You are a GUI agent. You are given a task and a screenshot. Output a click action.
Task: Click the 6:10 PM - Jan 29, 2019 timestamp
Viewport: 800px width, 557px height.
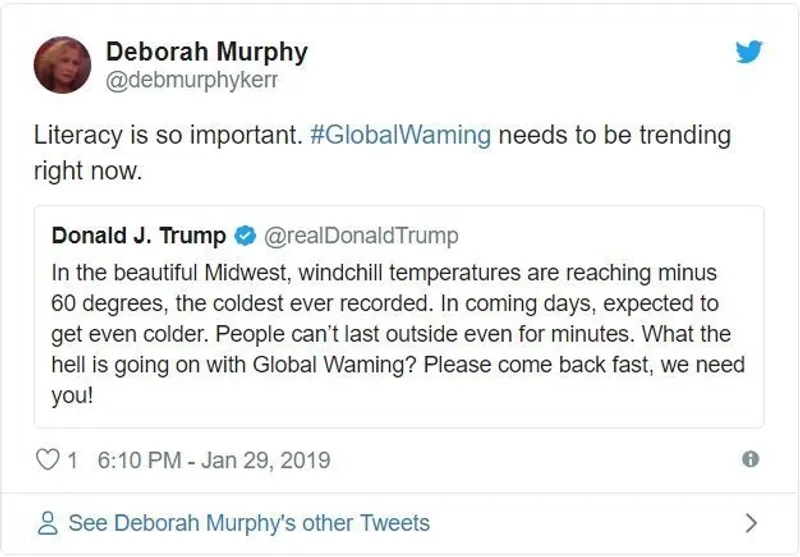click(213, 460)
